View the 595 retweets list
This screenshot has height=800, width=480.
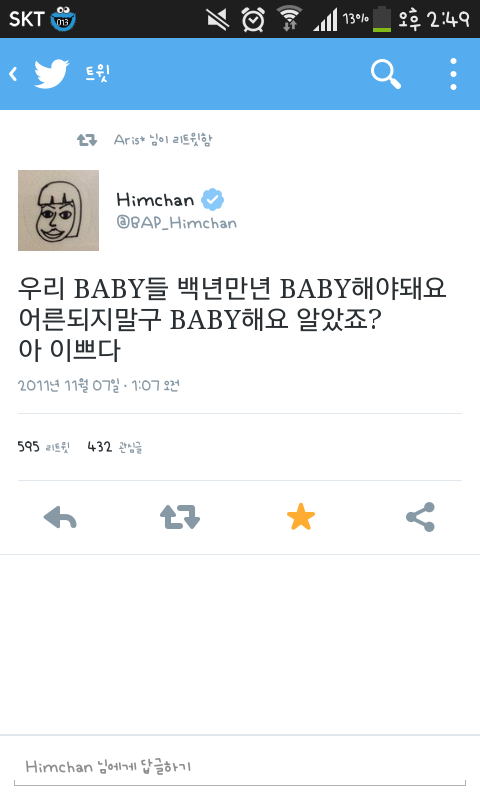pyautogui.click(x=43, y=447)
